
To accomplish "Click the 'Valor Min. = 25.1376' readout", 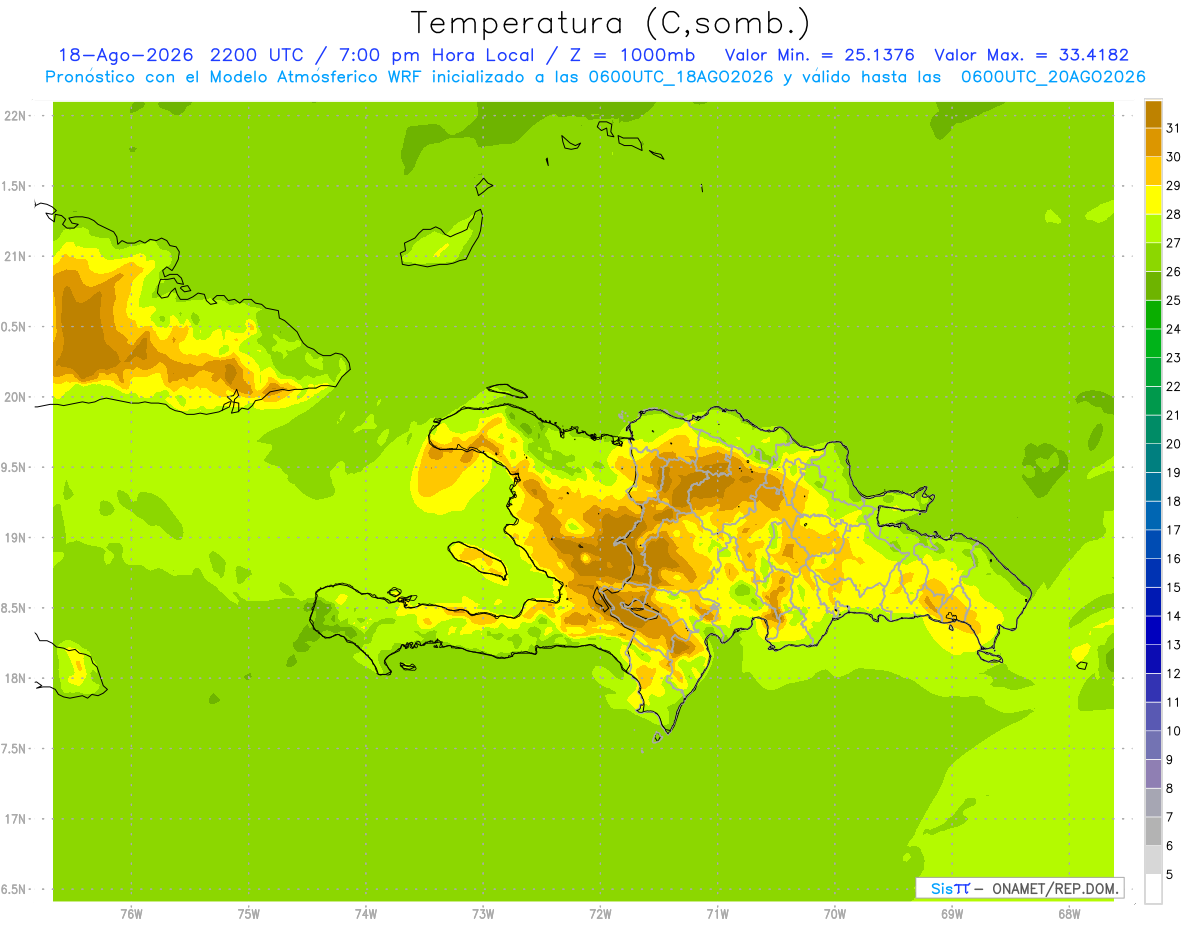I will [820, 55].
